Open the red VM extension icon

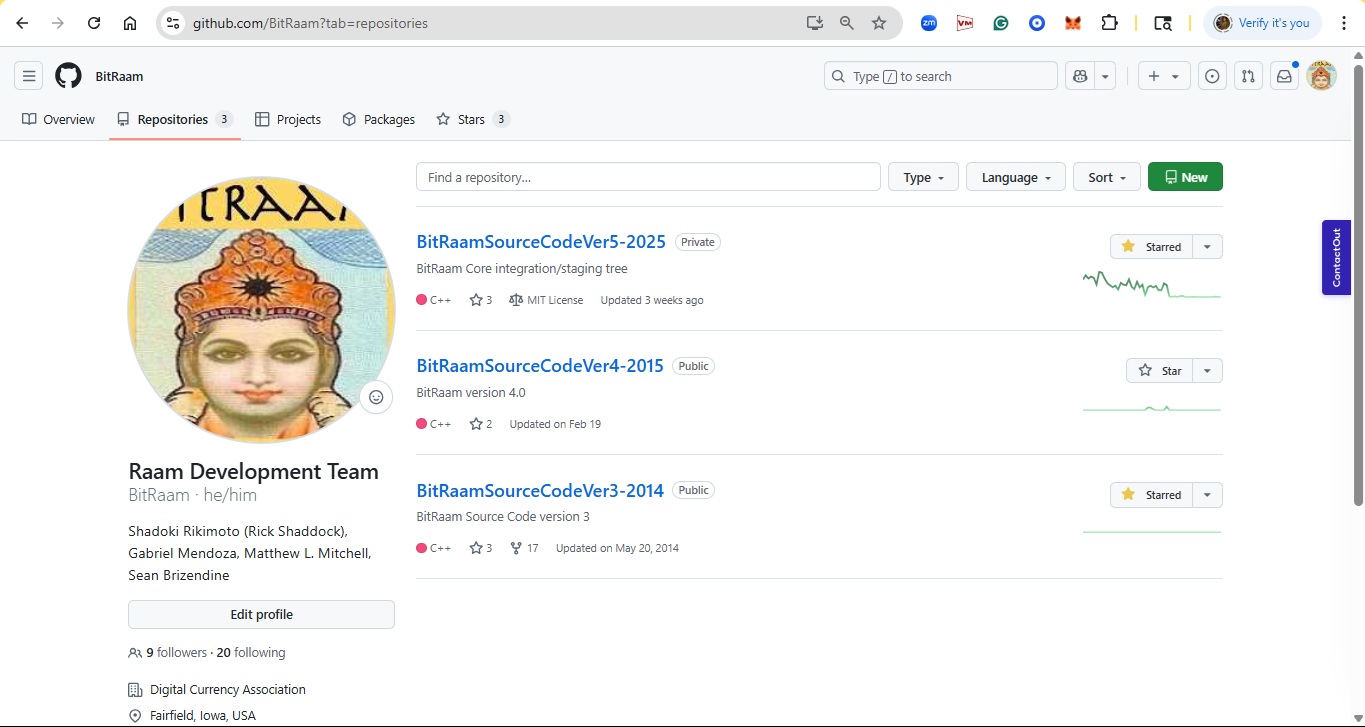click(x=965, y=23)
